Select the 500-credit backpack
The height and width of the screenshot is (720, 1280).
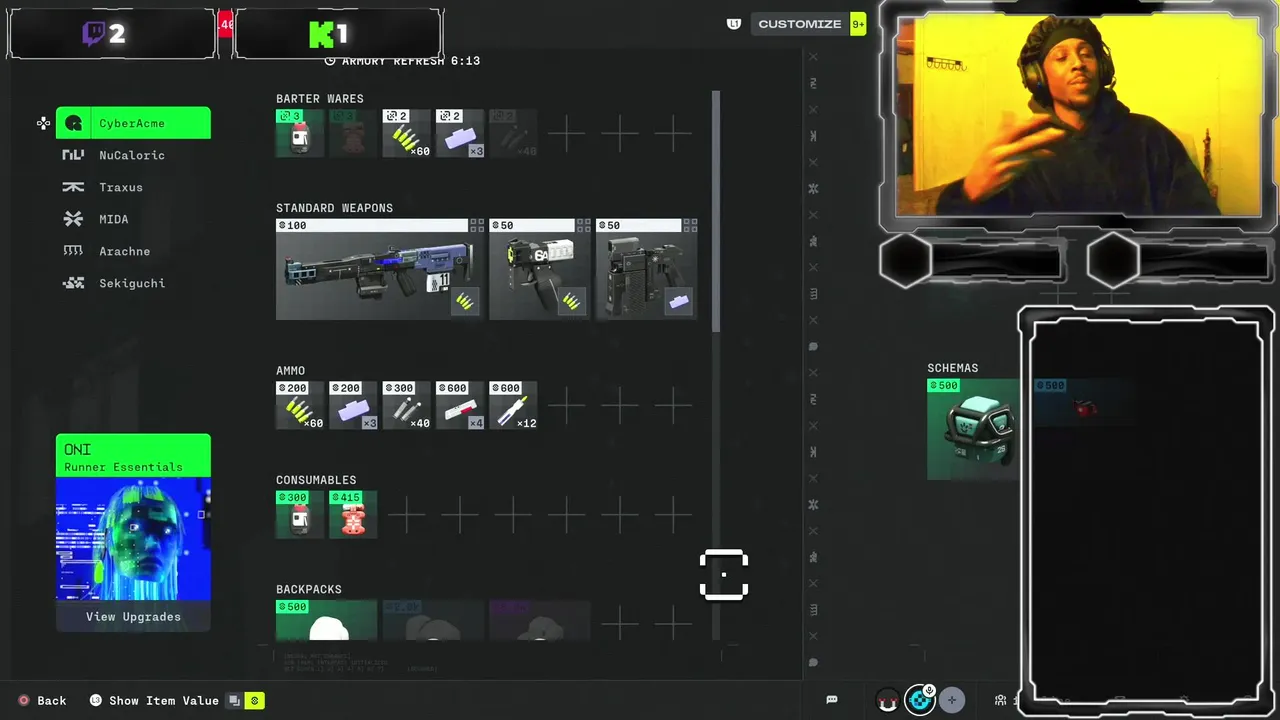point(326,620)
